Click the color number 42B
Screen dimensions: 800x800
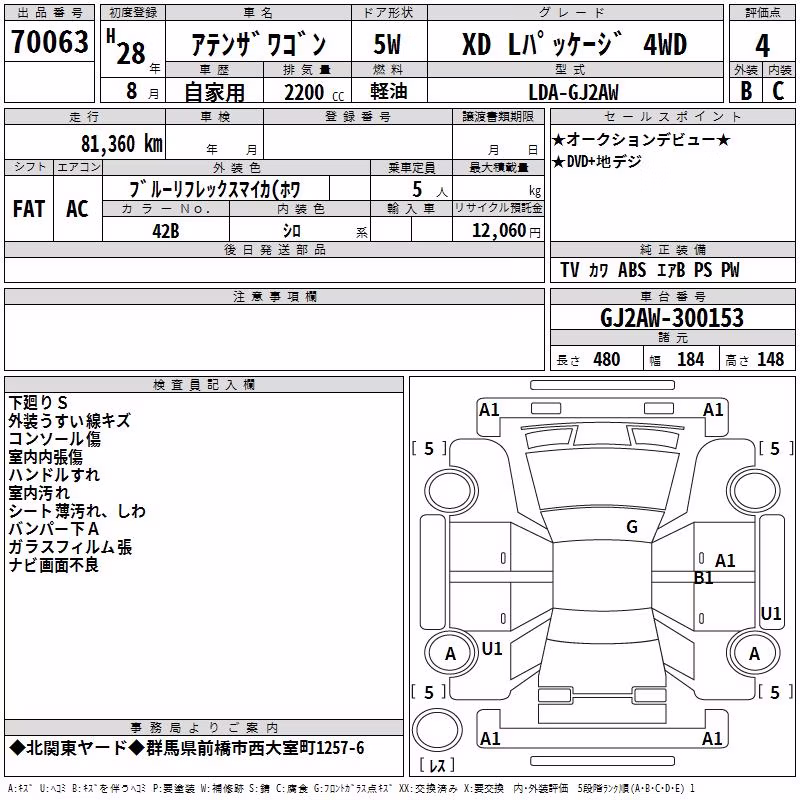(165, 231)
